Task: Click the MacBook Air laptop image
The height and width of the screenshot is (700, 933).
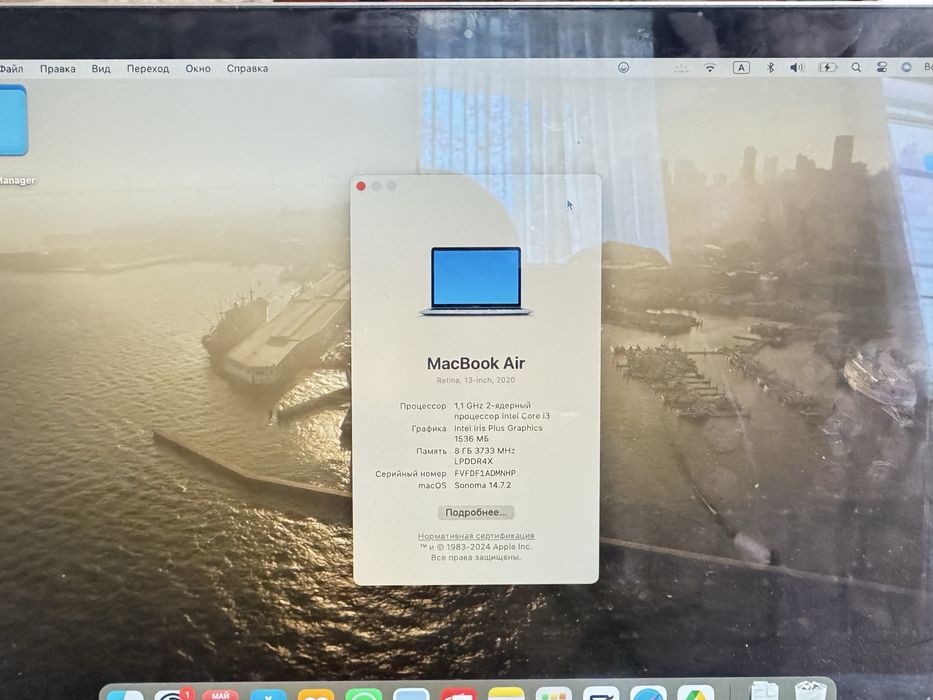Action: pyautogui.click(x=475, y=281)
